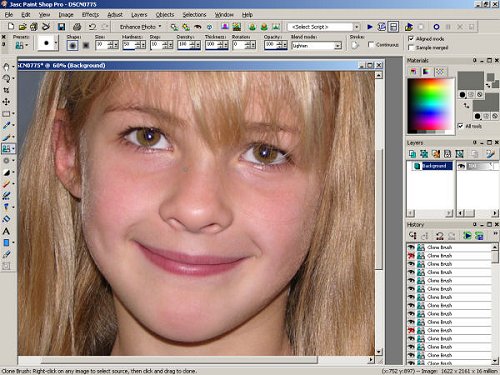This screenshot has width=500, height=375.
Task: Open the Effects menu
Action: (x=90, y=15)
